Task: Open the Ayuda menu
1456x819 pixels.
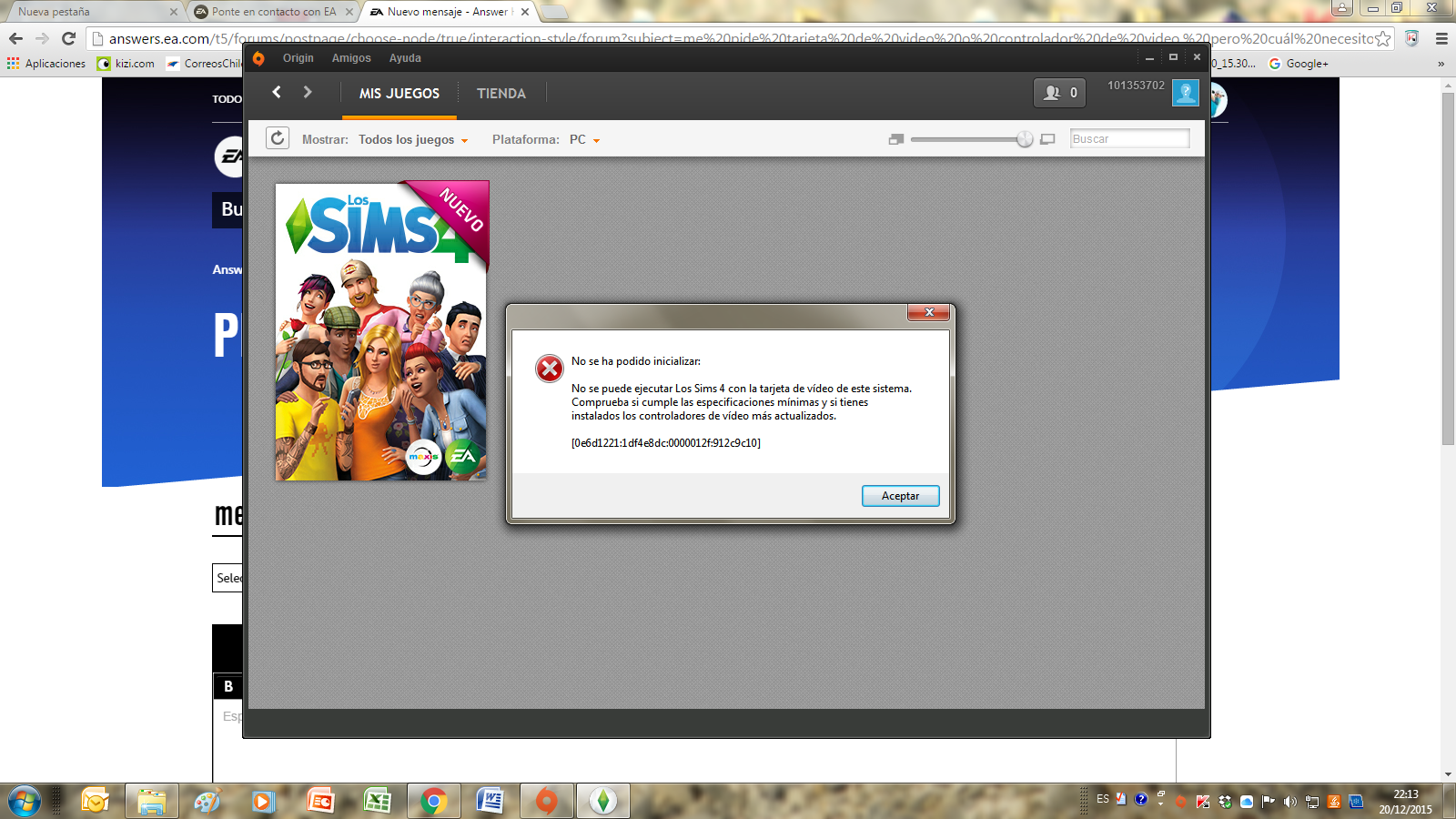Action: 405,57
